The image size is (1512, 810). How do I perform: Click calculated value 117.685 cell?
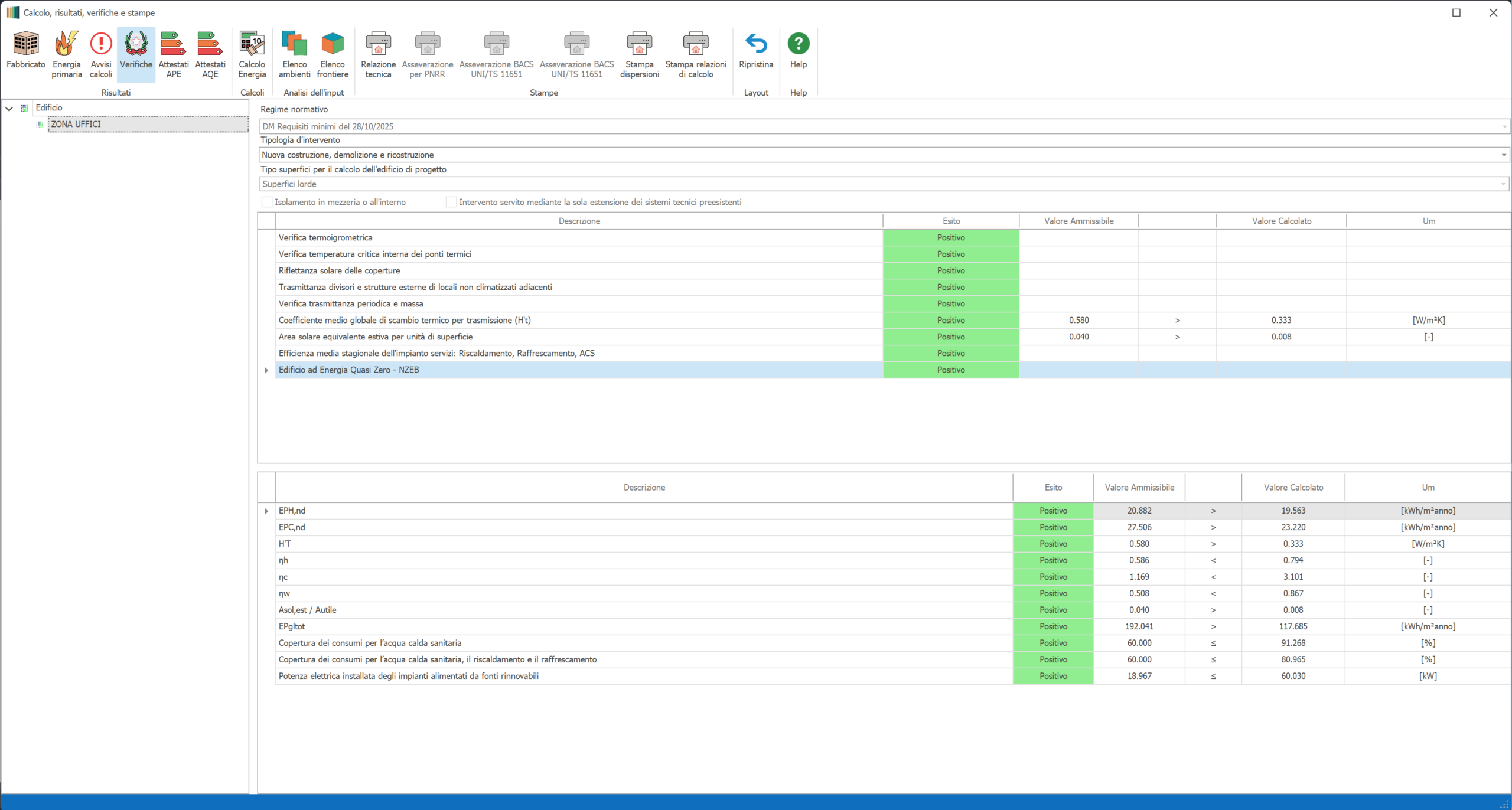tap(1293, 626)
